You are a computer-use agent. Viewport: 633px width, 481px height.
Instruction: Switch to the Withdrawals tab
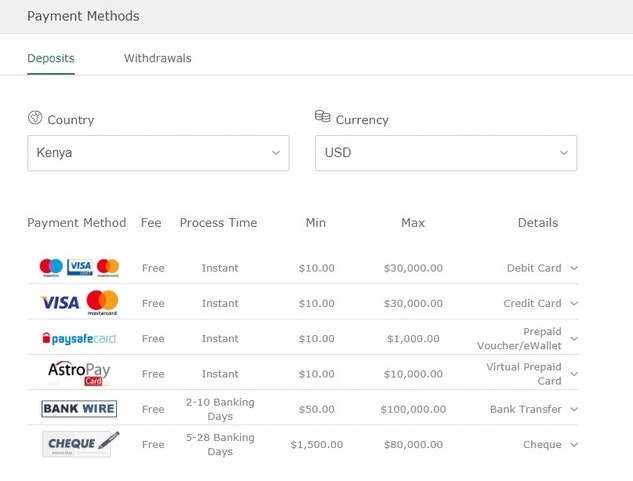coord(157,58)
